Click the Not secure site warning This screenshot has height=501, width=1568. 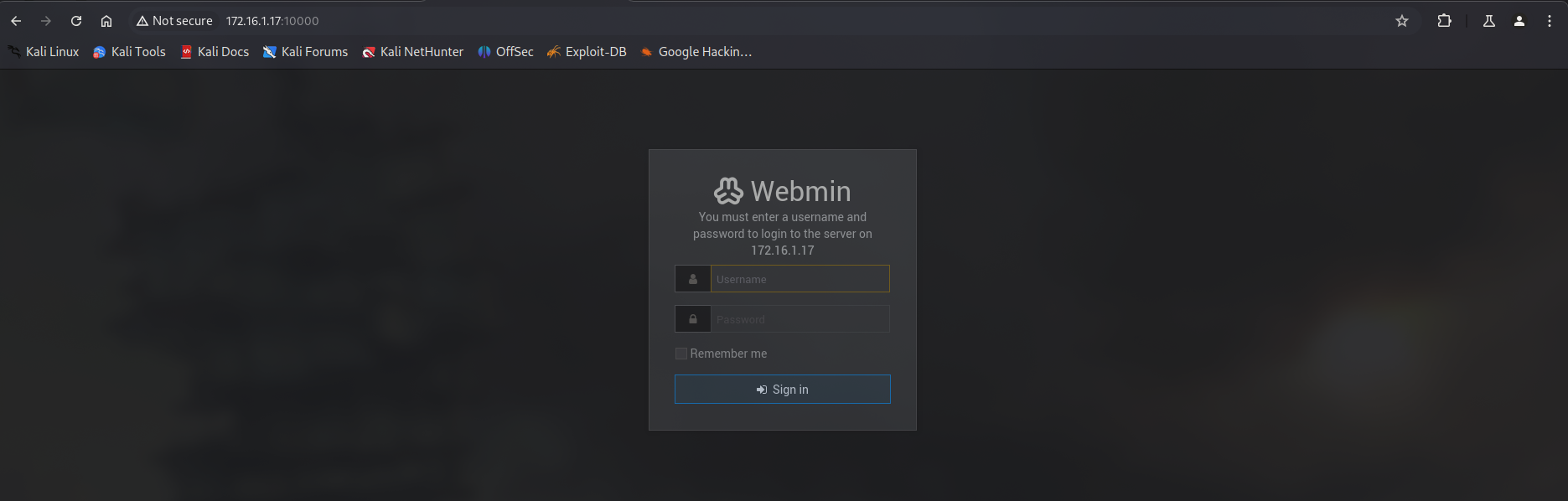pos(174,21)
